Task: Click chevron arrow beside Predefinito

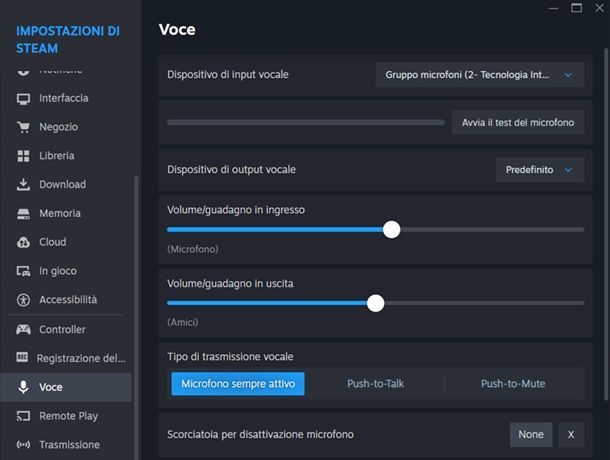Action: pos(568,170)
